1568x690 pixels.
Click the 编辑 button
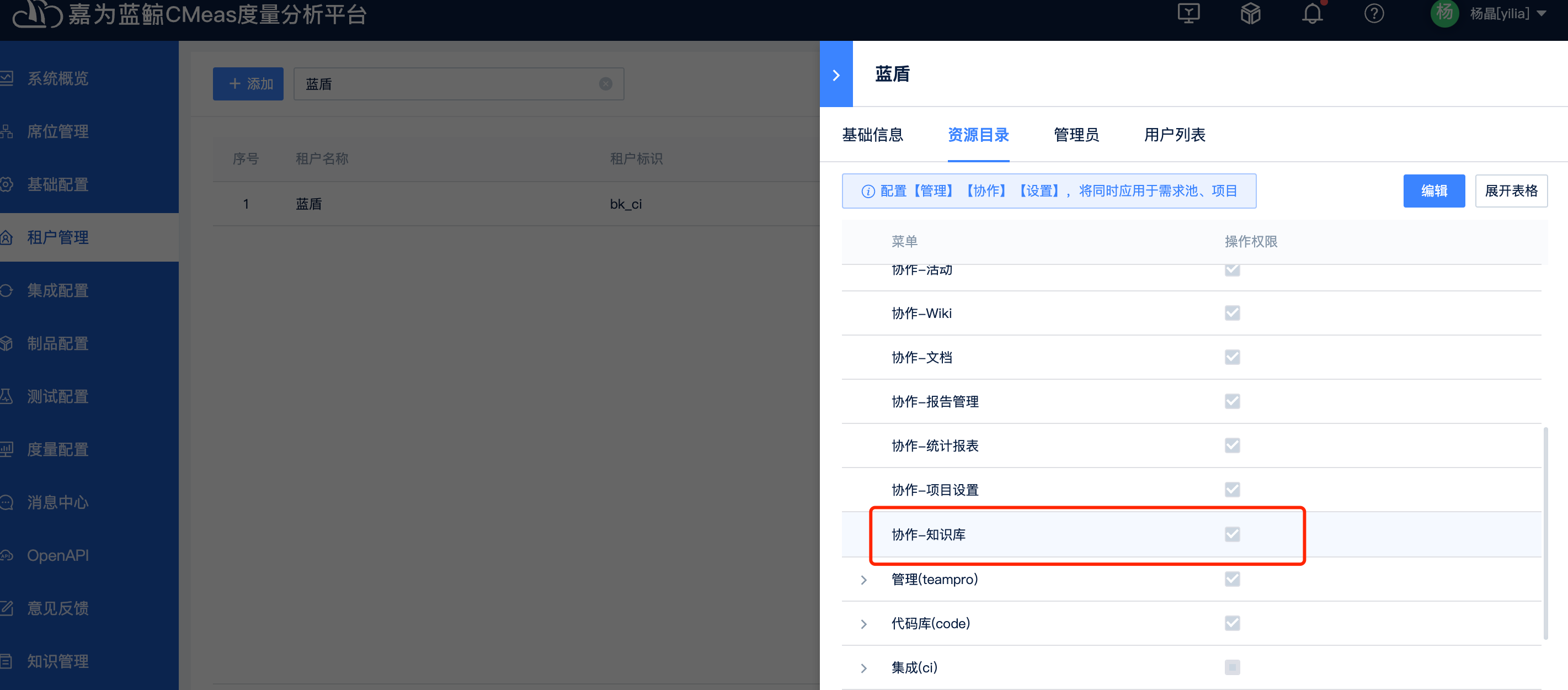[1433, 190]
